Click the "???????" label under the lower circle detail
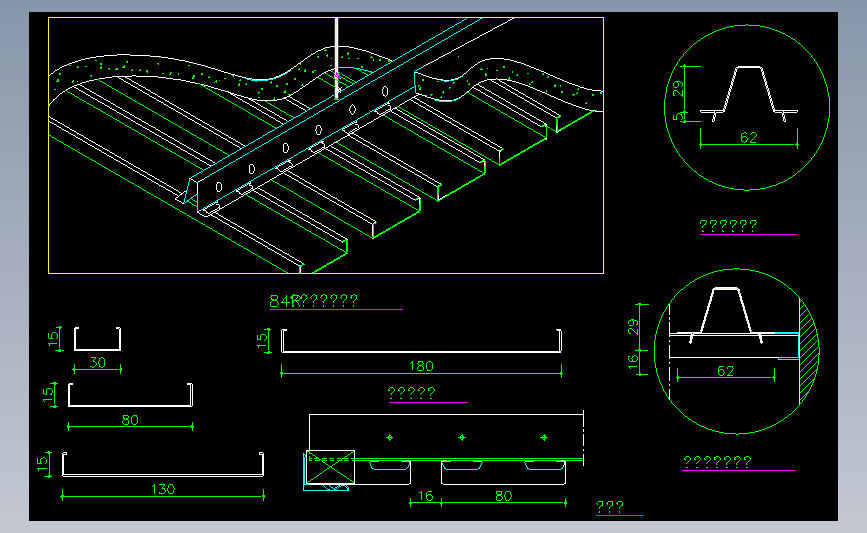867x533 pixels. (717, 462)
